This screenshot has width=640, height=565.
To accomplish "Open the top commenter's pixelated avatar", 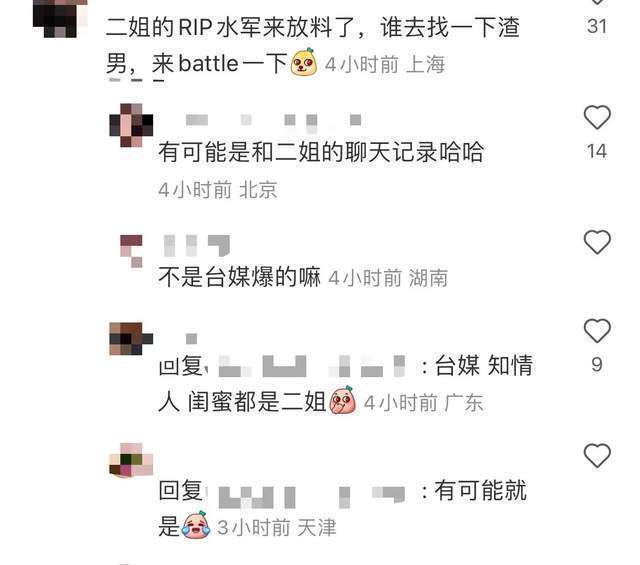I will [60, 19].
